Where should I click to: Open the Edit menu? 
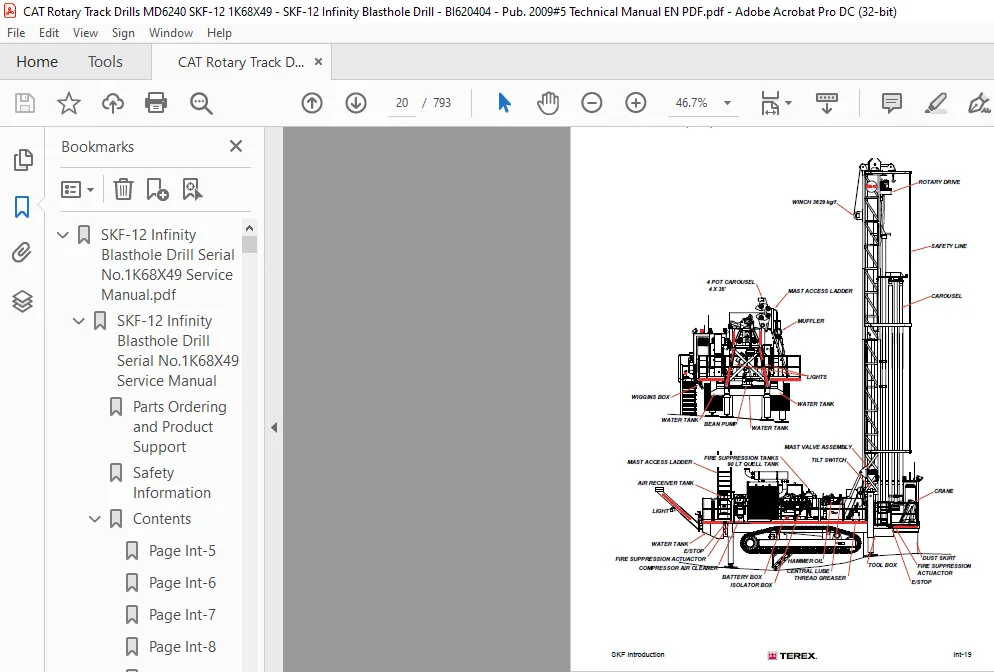tap(49, 33)
